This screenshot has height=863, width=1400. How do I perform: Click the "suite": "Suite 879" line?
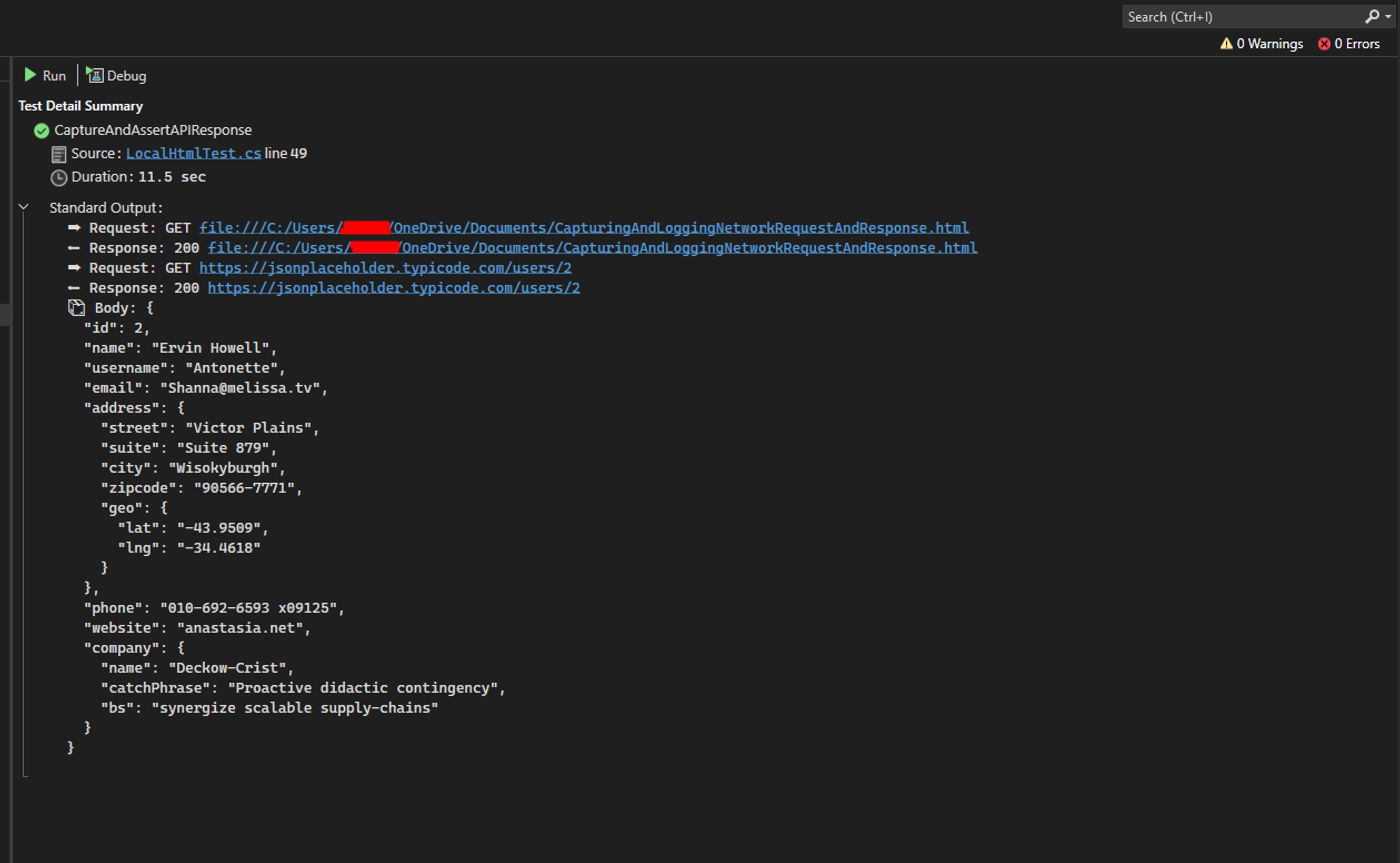click(x=189, y=448)
